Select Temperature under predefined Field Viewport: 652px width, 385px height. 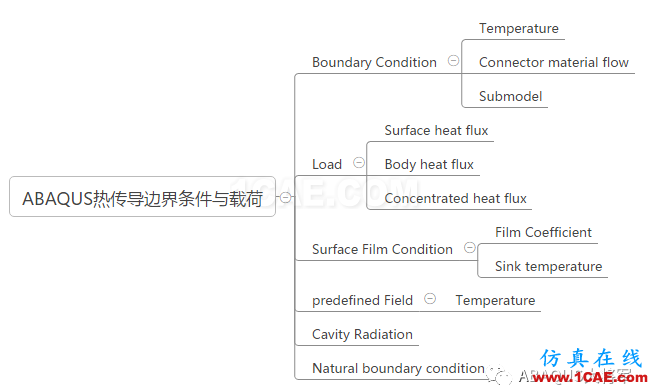coord(495,301)
